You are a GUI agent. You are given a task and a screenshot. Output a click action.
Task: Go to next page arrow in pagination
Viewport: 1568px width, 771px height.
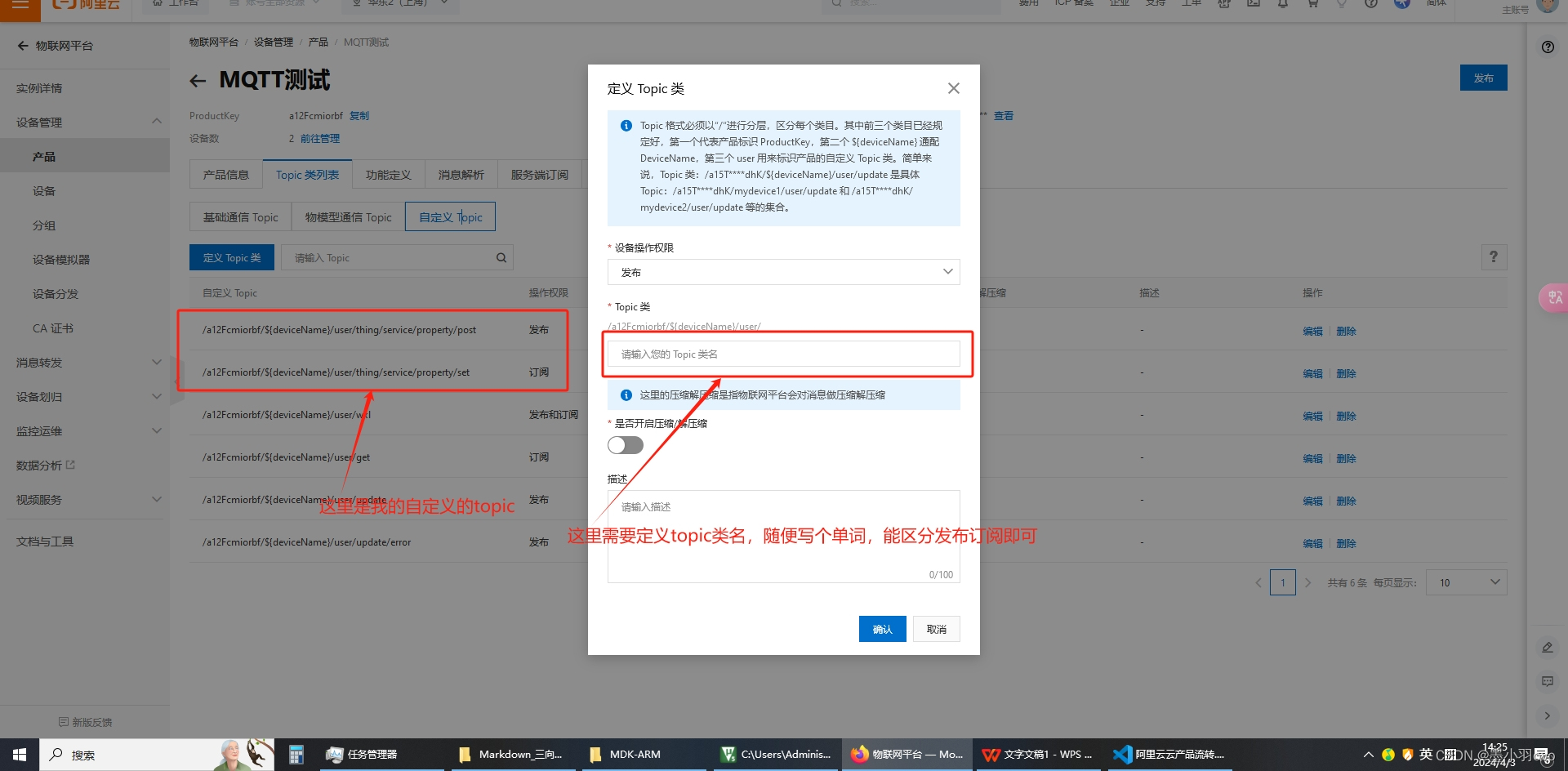[1308, 582]
